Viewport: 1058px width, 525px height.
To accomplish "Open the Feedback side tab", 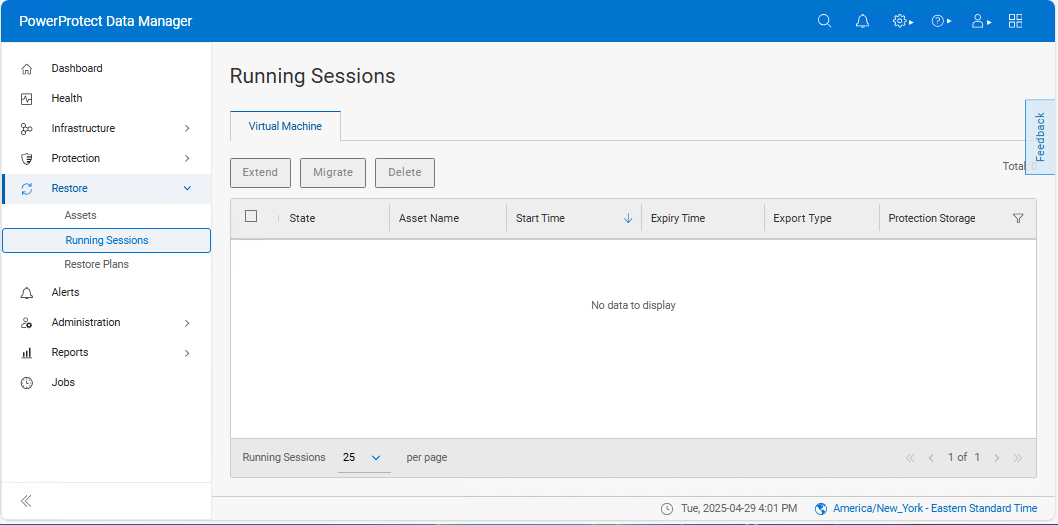I will (x=1040, y=137).
